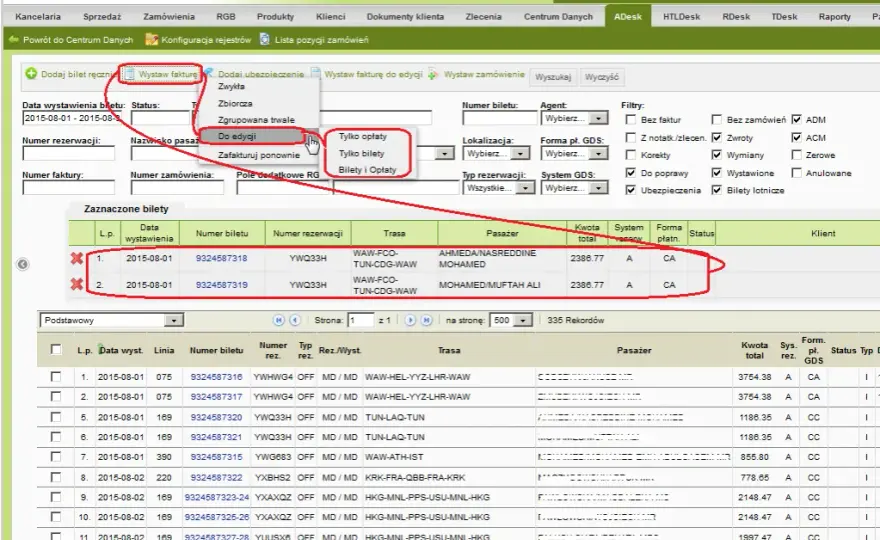Click the green plus icon for Dodaj bilet ręcznie
This screenshot has width=880, height=540.
tap(31, 74)
